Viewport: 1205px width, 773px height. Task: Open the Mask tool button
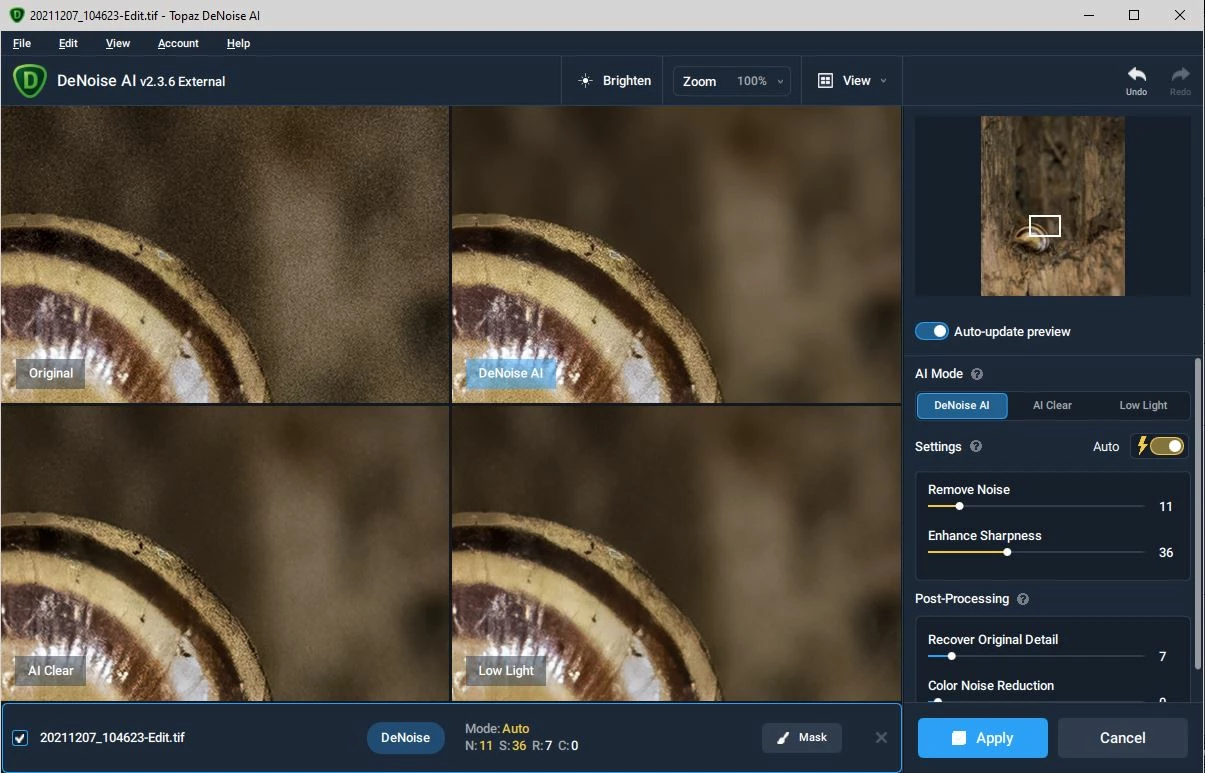click(x=802, y=737)
